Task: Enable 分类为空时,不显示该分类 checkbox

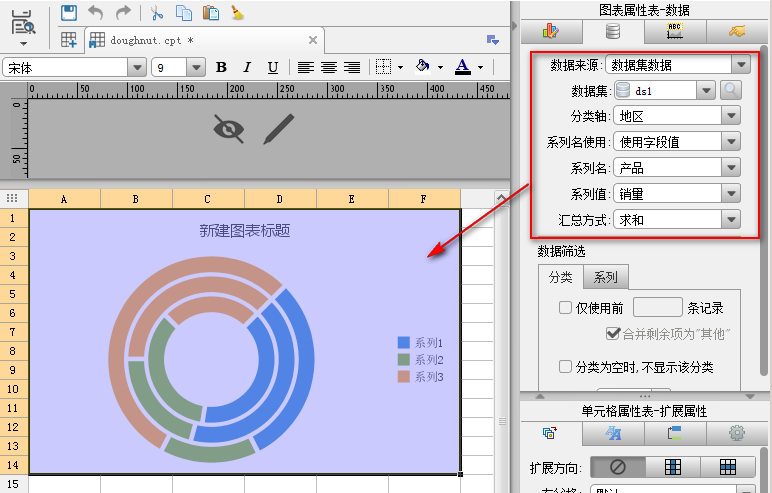Action: click(x=565, y=366)
